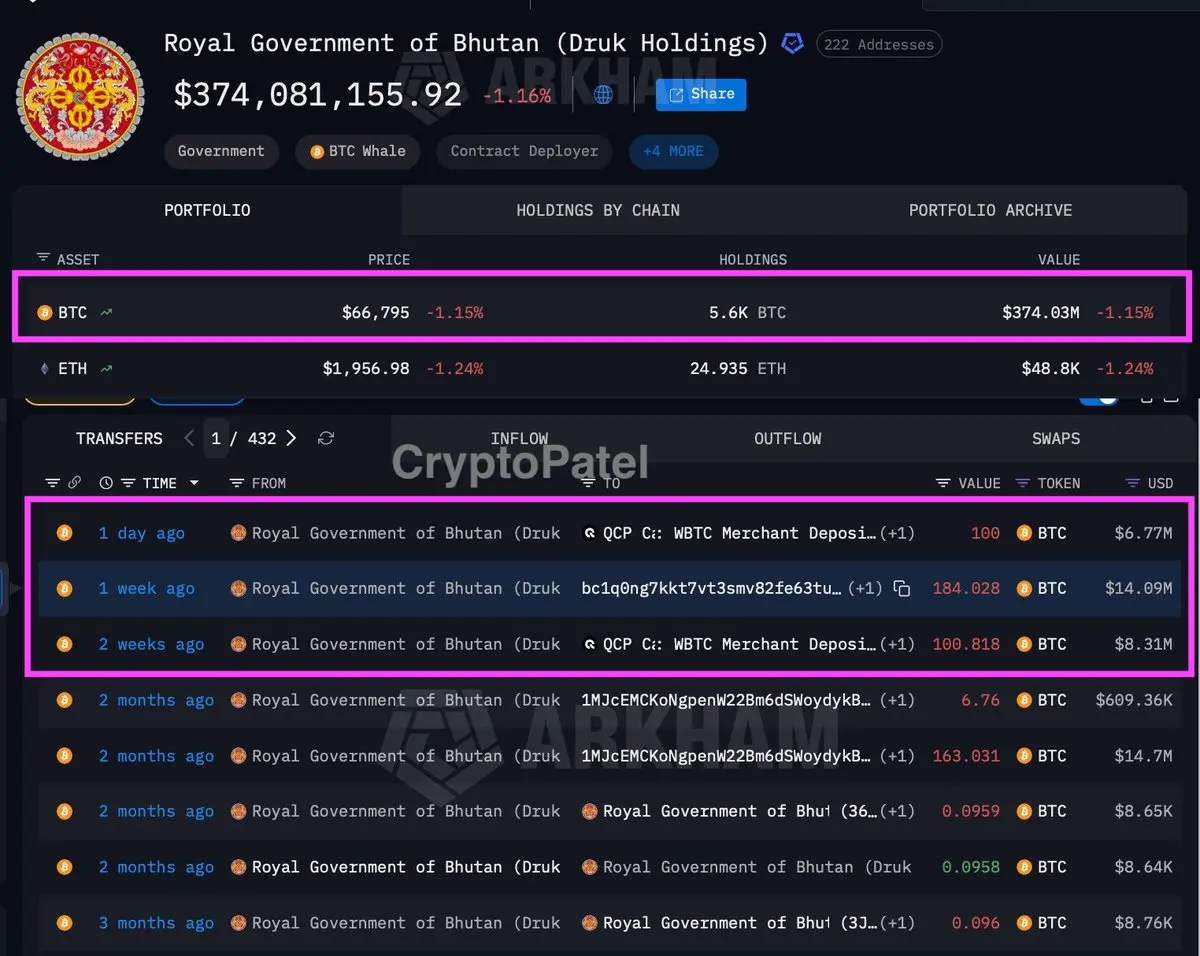Image resolution: width=1200 pixels, height=956 pixels.
Task: Click BTC token icon on $6.77M row
Action: [1024, 533]
